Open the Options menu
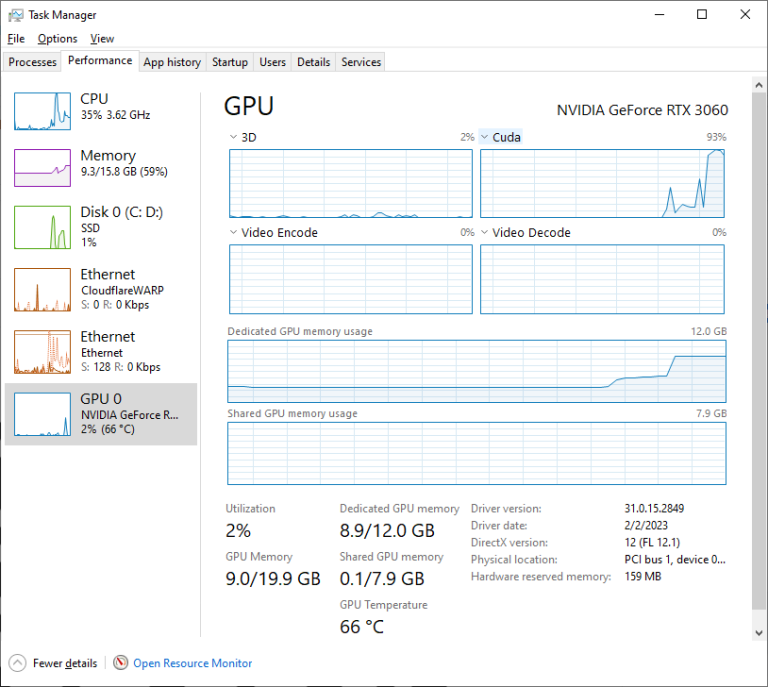This screenshot has width=768, height=687. 57,39
